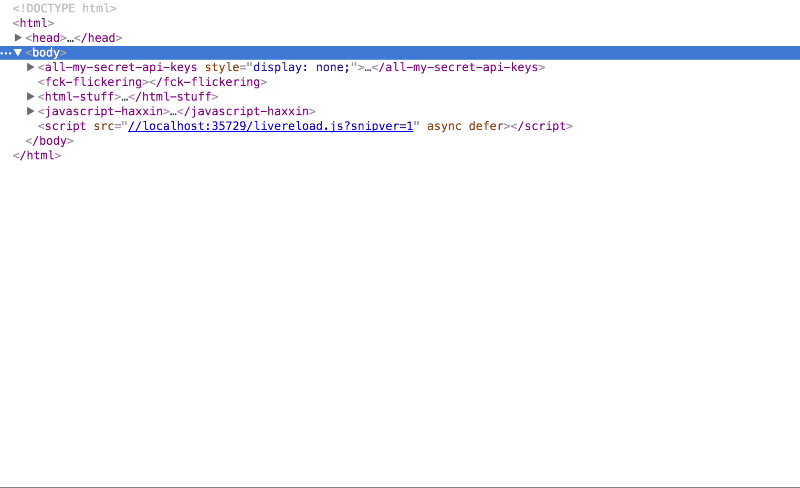
Task: Click the closing head tag
Action: (98, 38)
